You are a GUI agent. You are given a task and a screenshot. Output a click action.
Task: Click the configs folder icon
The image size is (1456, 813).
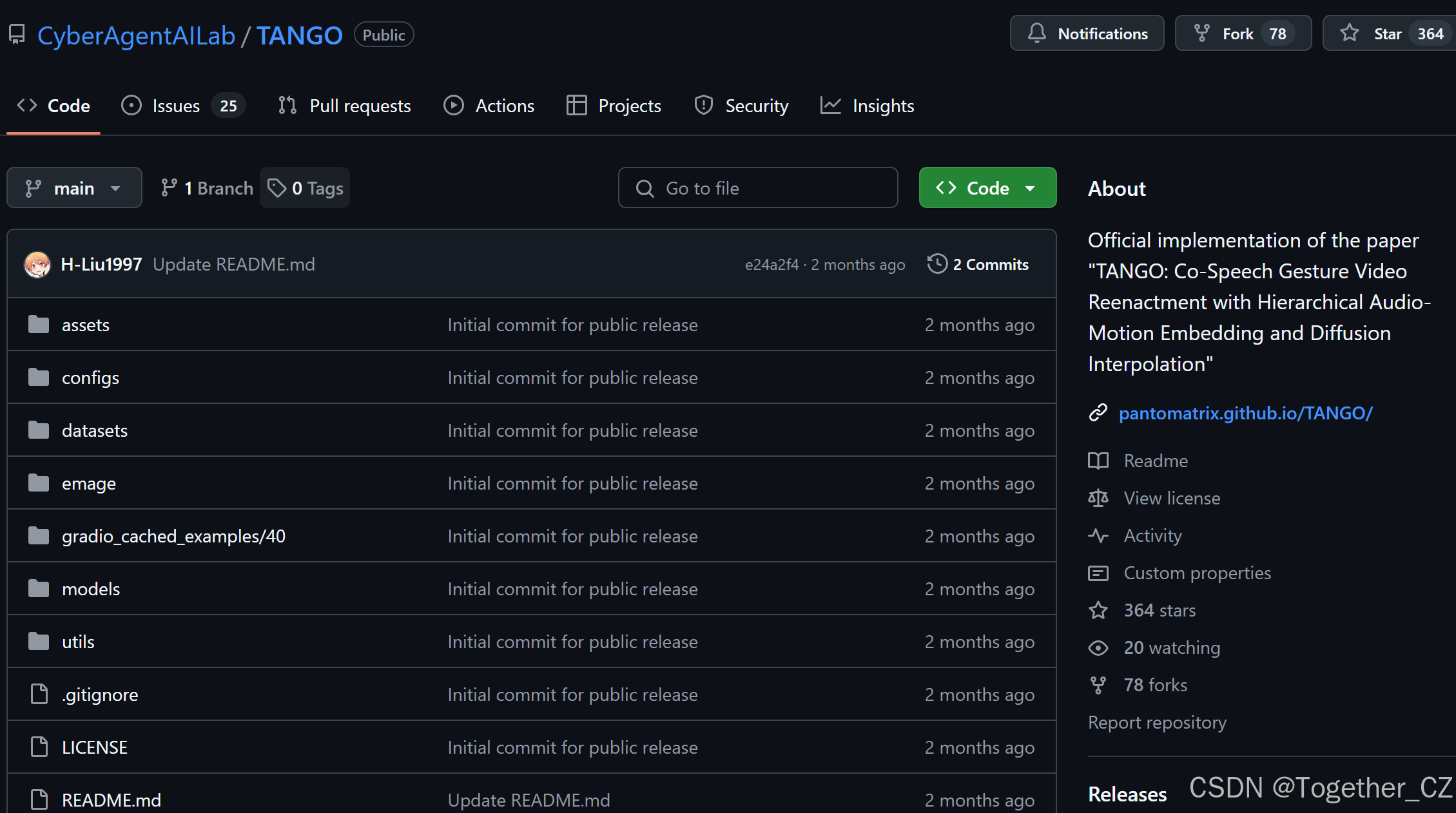click(x=39, y=377)
